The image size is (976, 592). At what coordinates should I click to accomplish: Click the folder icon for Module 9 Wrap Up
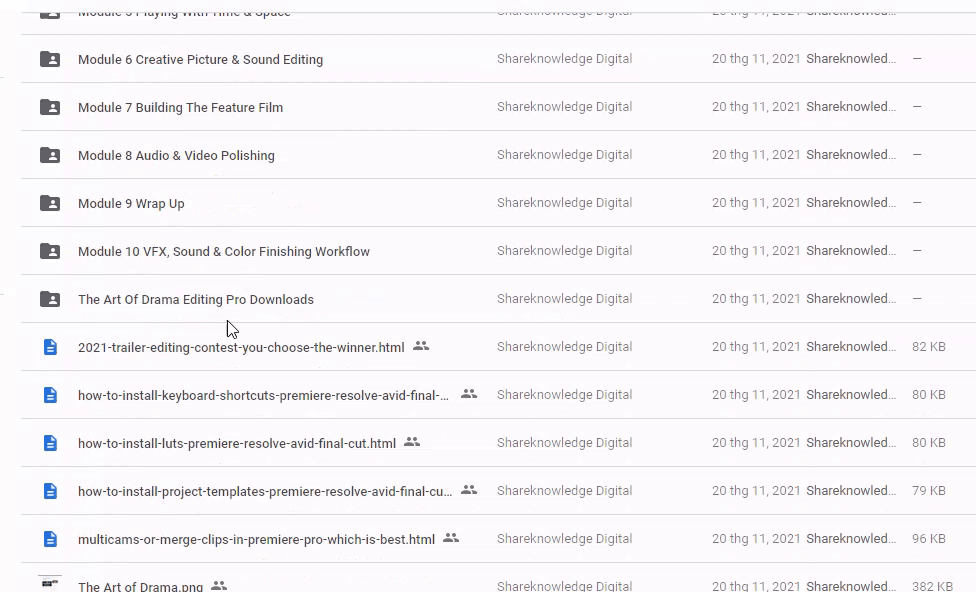pyautogui.click(x=49, y=203)
